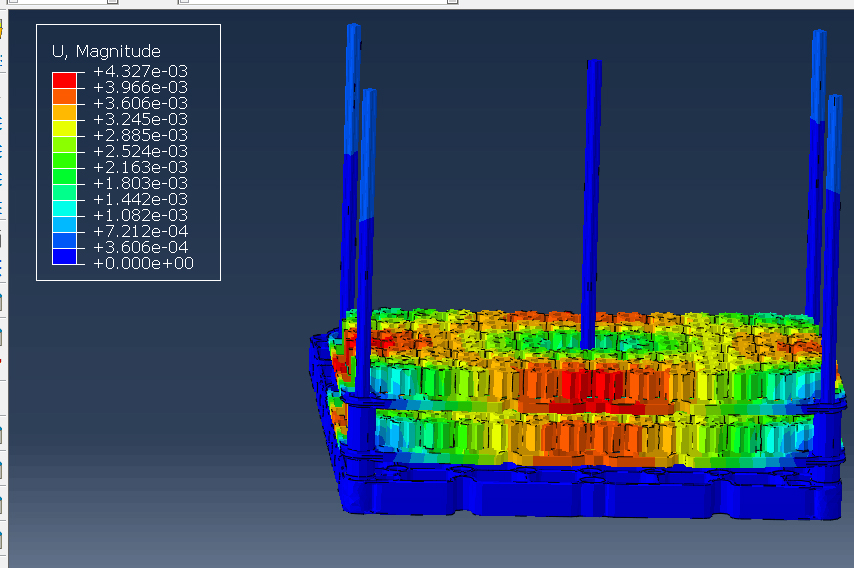This screenshot has width=854, height=568.
Task: Click the red swatch in the legend
Action: 64,79
